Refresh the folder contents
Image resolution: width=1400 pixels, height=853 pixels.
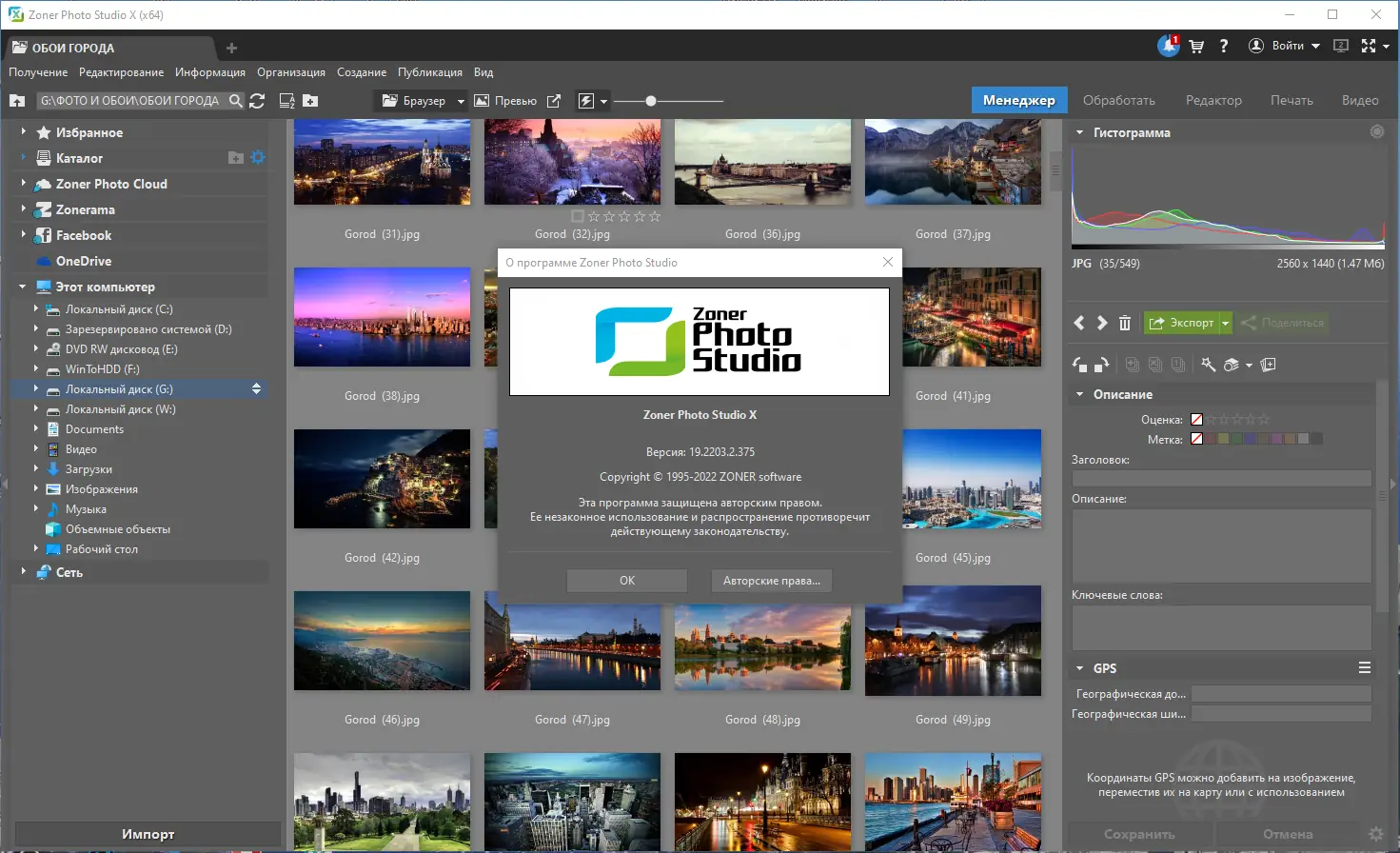[x=257, y=101]
